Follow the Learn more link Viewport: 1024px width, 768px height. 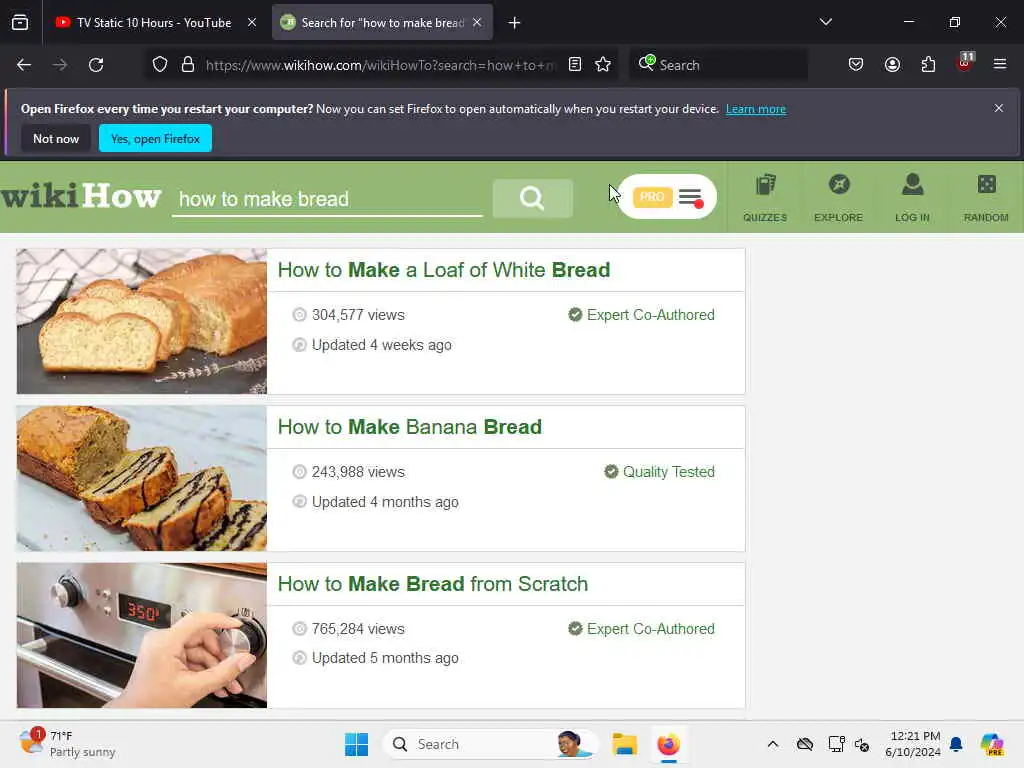756,109
